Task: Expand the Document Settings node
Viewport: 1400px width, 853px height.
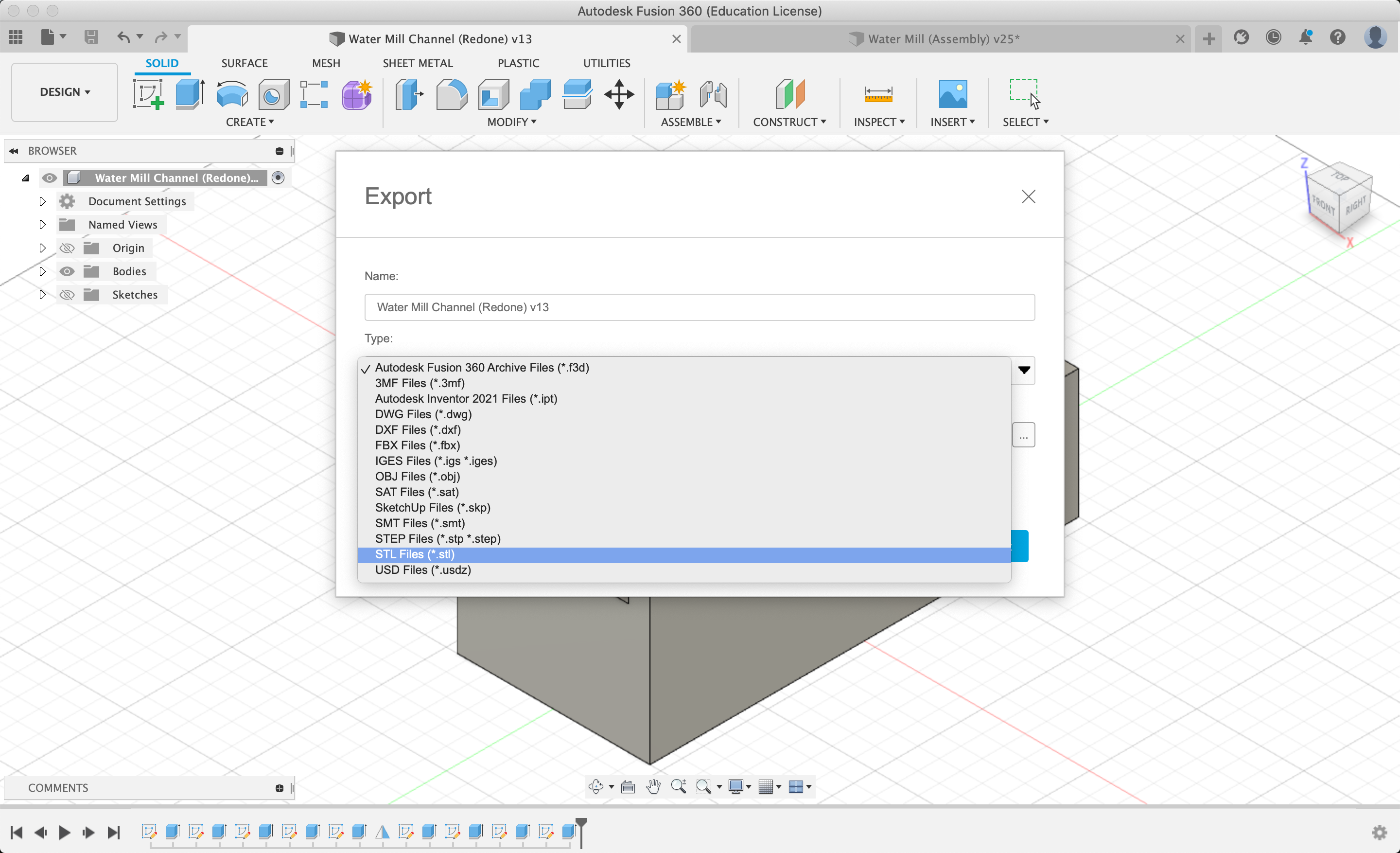Action: pyautogui.click(x=42, y=201)
